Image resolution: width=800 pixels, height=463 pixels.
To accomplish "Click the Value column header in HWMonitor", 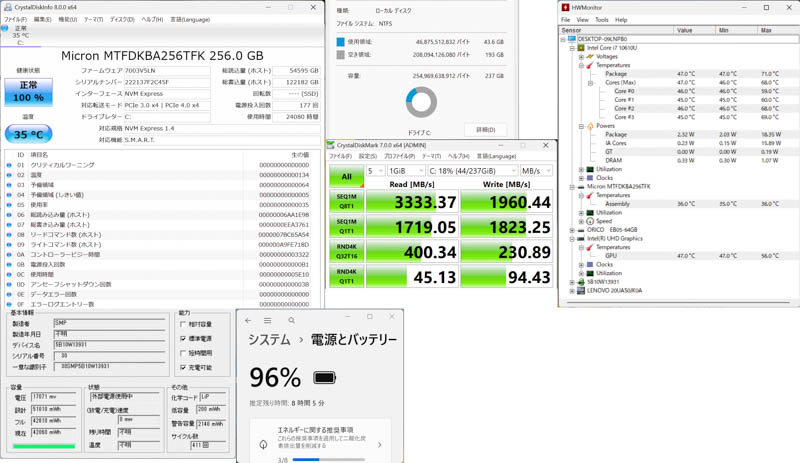I will (x=685, y=30).
